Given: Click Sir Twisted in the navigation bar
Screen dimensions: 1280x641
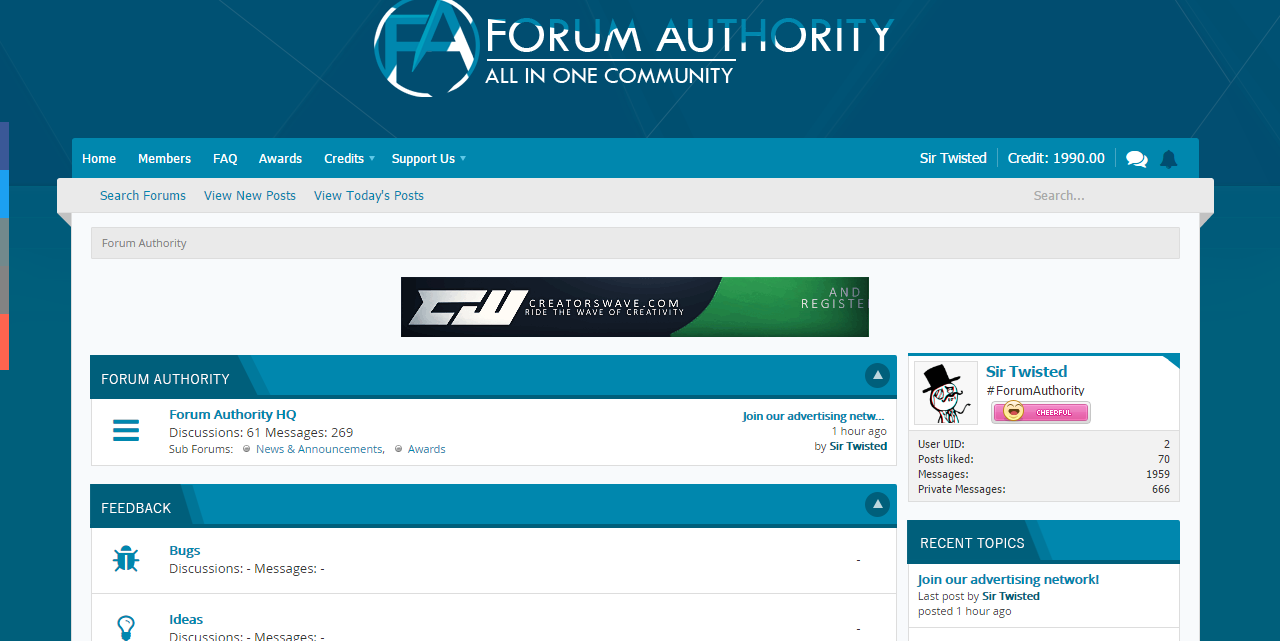Looking at the screenshot, I should (x=953, y=158).
